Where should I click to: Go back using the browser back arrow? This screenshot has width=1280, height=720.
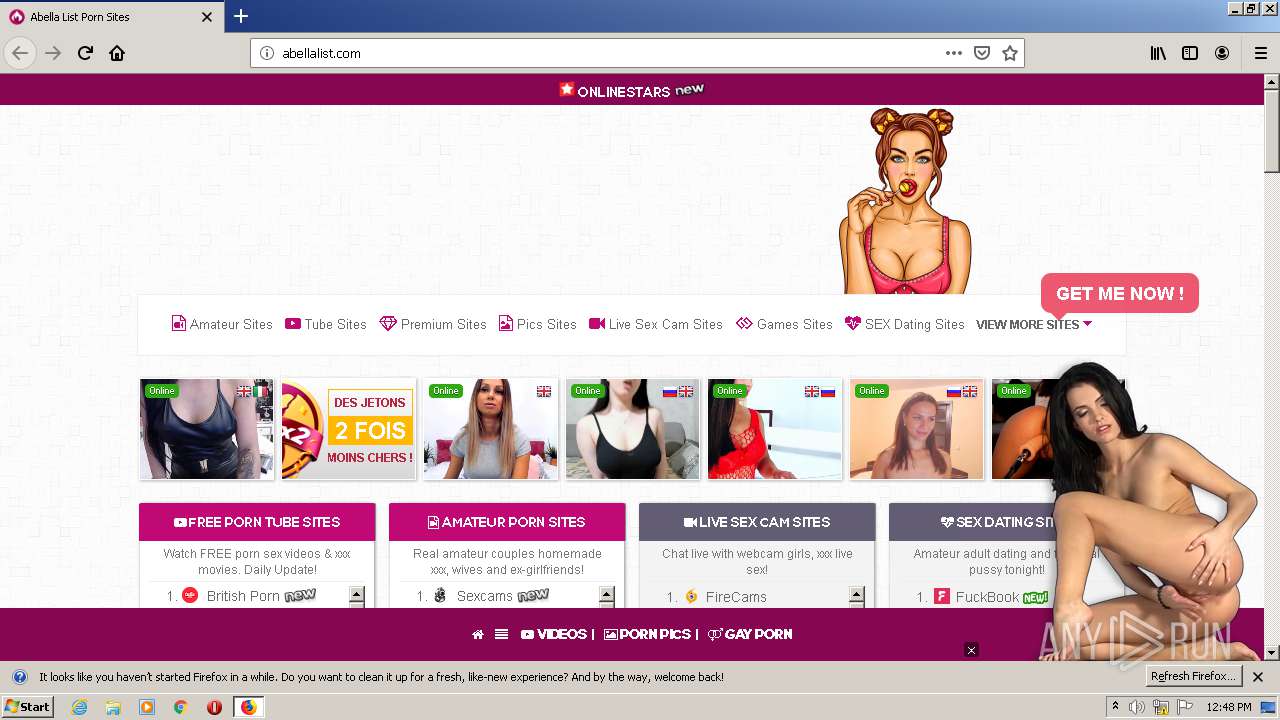pyautogui.click(x=19, y=53)
